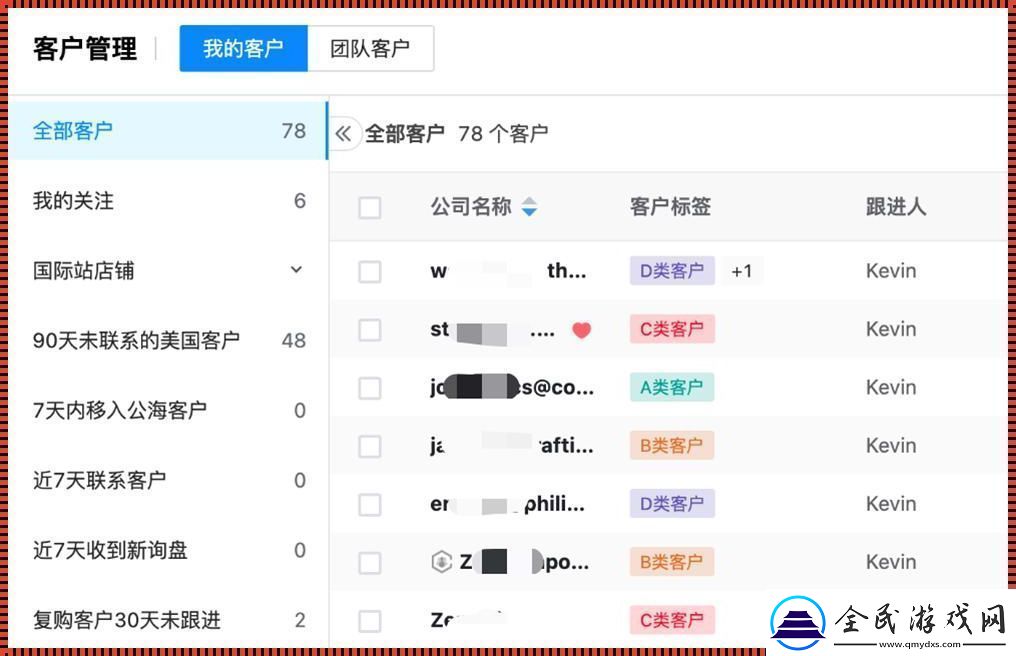Open 复购客户30天未跟进 filter
The image size is (1016, 656).
(168, 620)
